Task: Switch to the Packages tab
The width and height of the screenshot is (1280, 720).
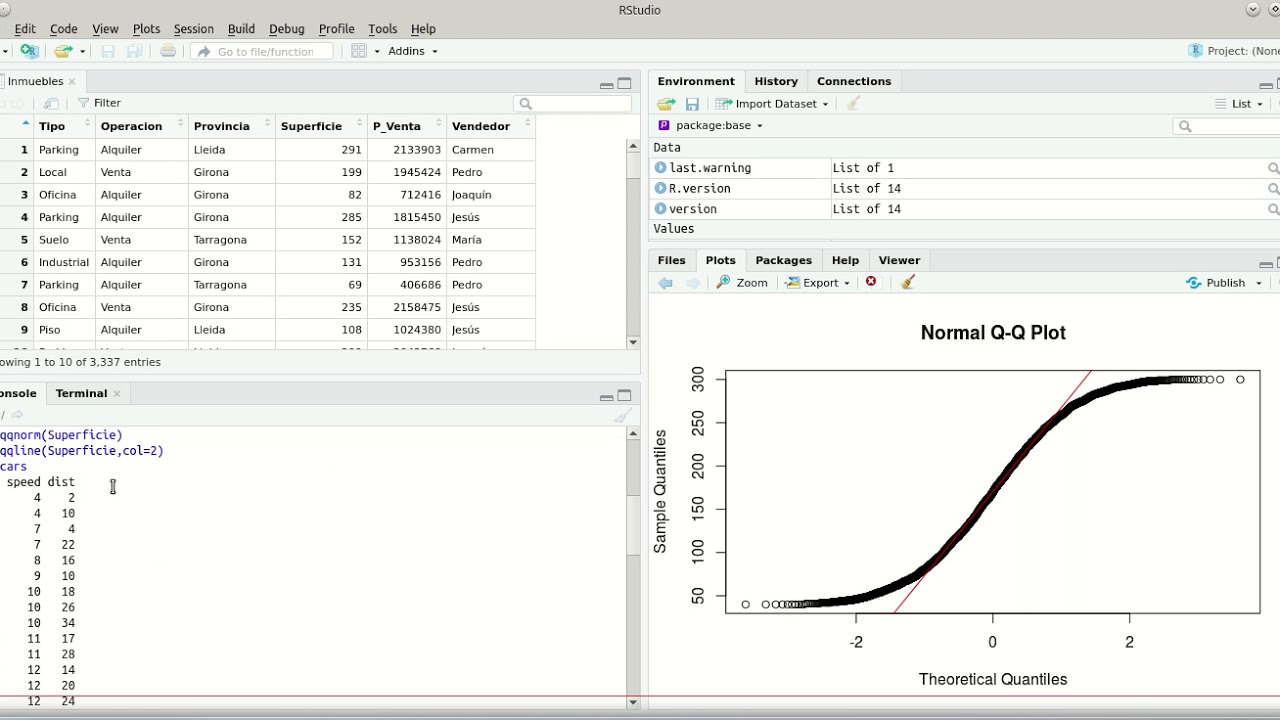Action: (783, 260)
